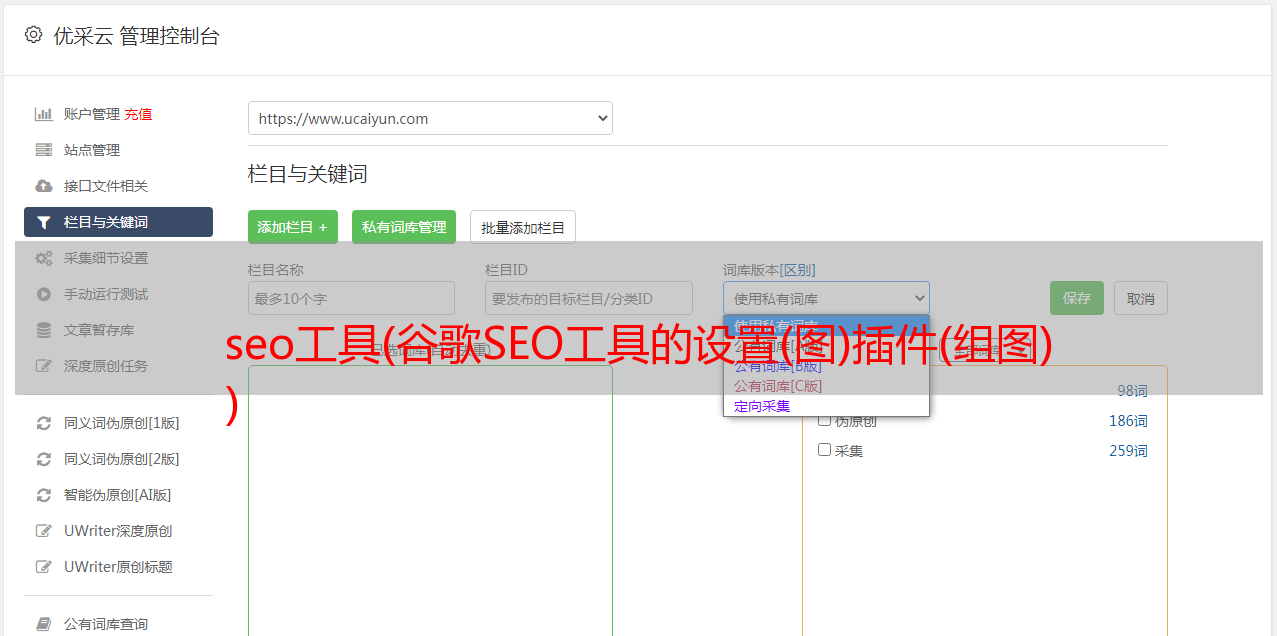Click the gear icon beside 优采云 管理控制台
Image resolution: width=1277 pixels, height=636 pixels.
click(x=33, y=35)
